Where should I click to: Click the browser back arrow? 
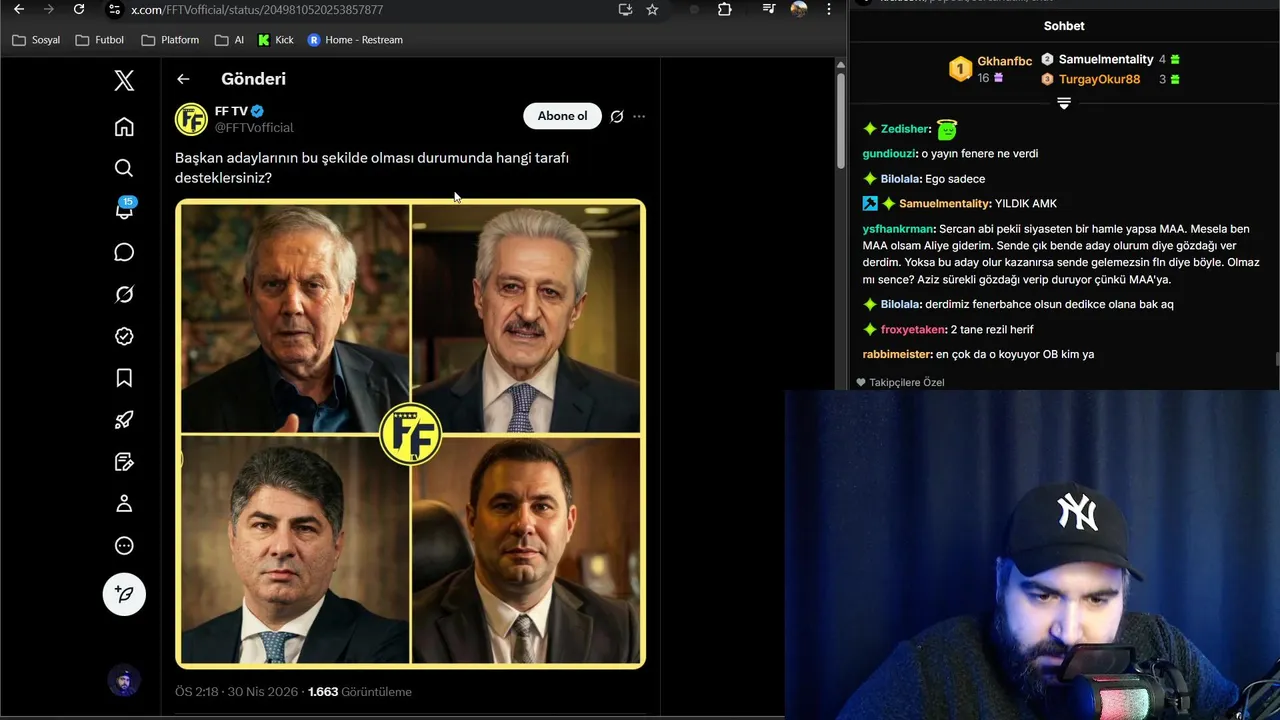click(18, 9)
